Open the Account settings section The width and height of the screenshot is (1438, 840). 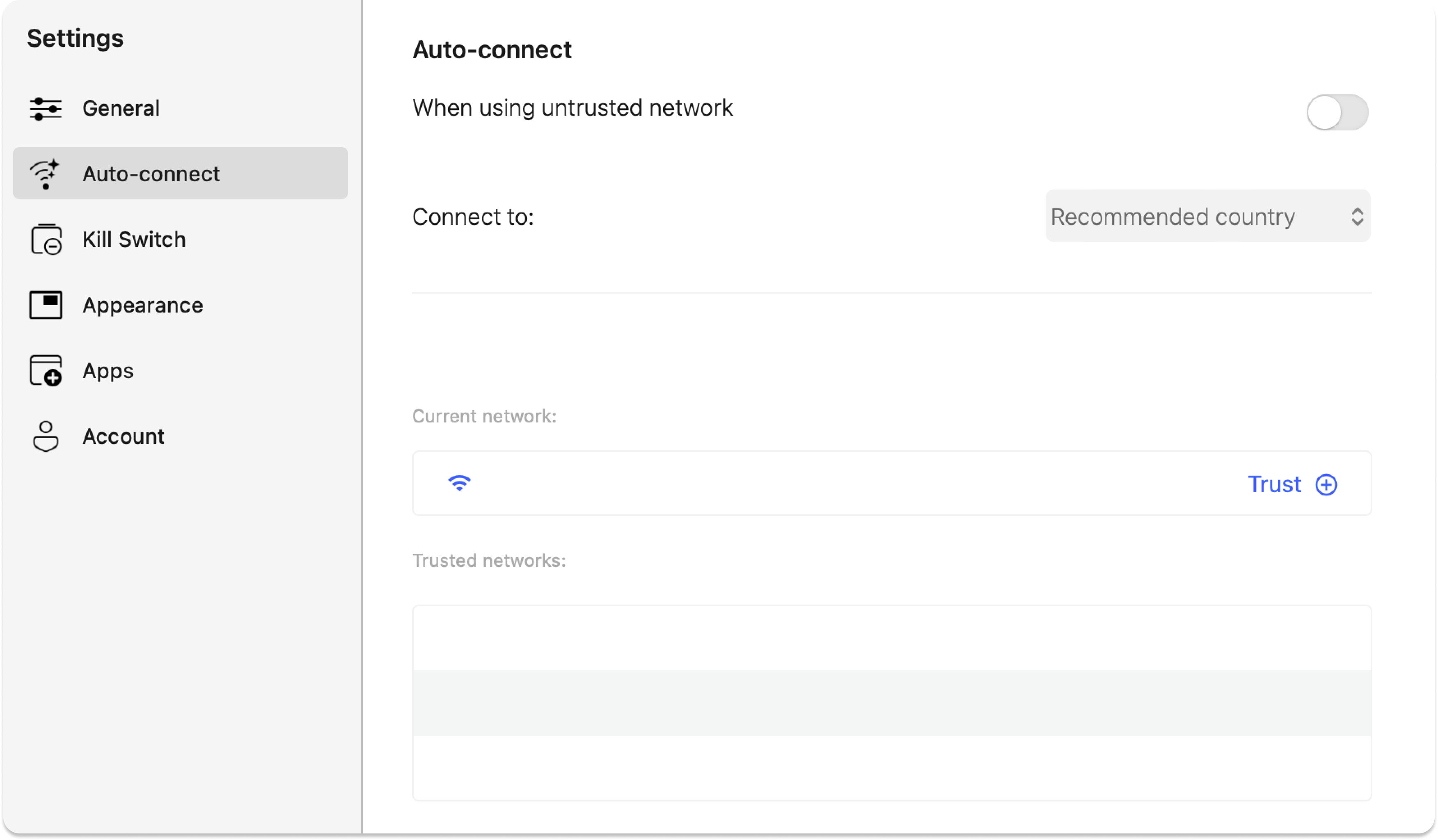[x=123, y=436]
